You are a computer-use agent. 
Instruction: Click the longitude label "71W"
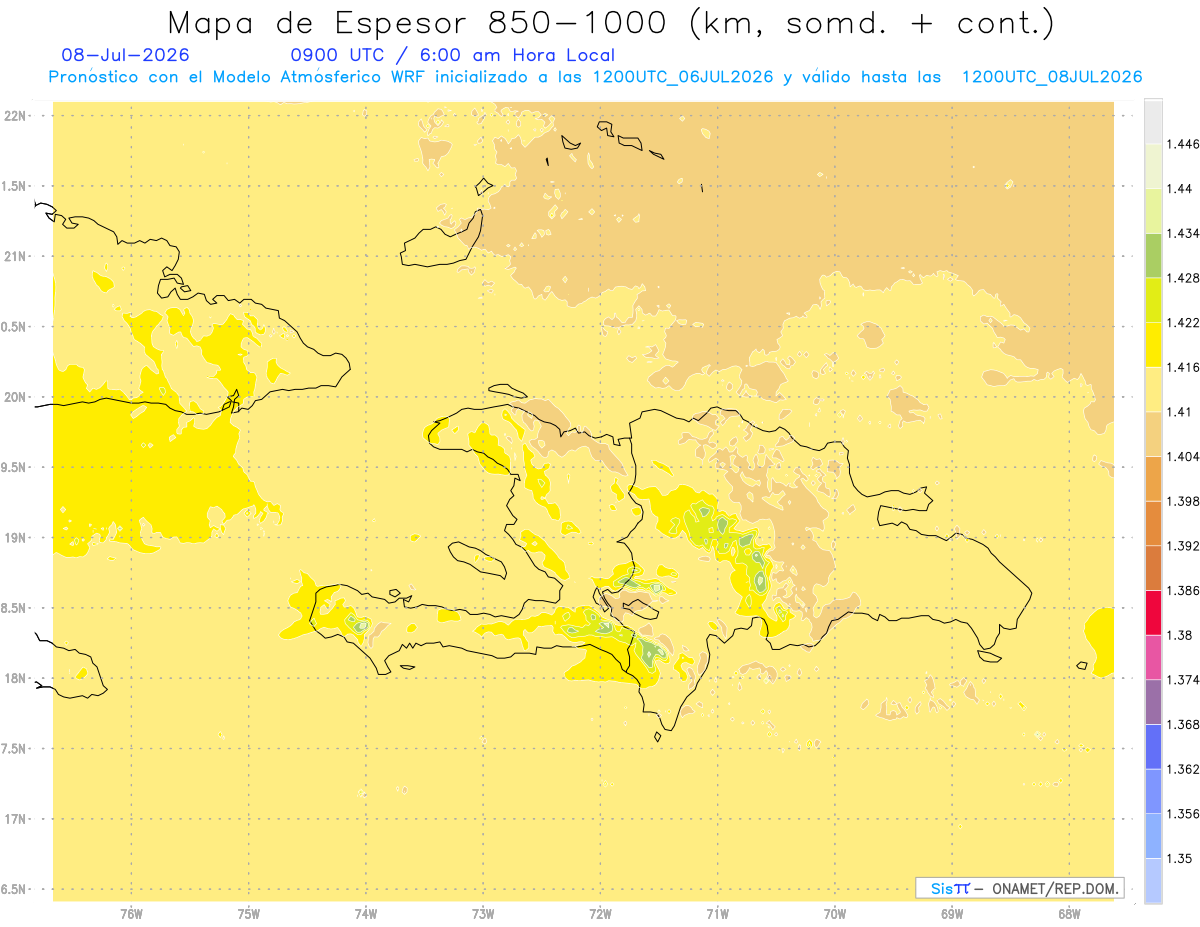point(717,915)
